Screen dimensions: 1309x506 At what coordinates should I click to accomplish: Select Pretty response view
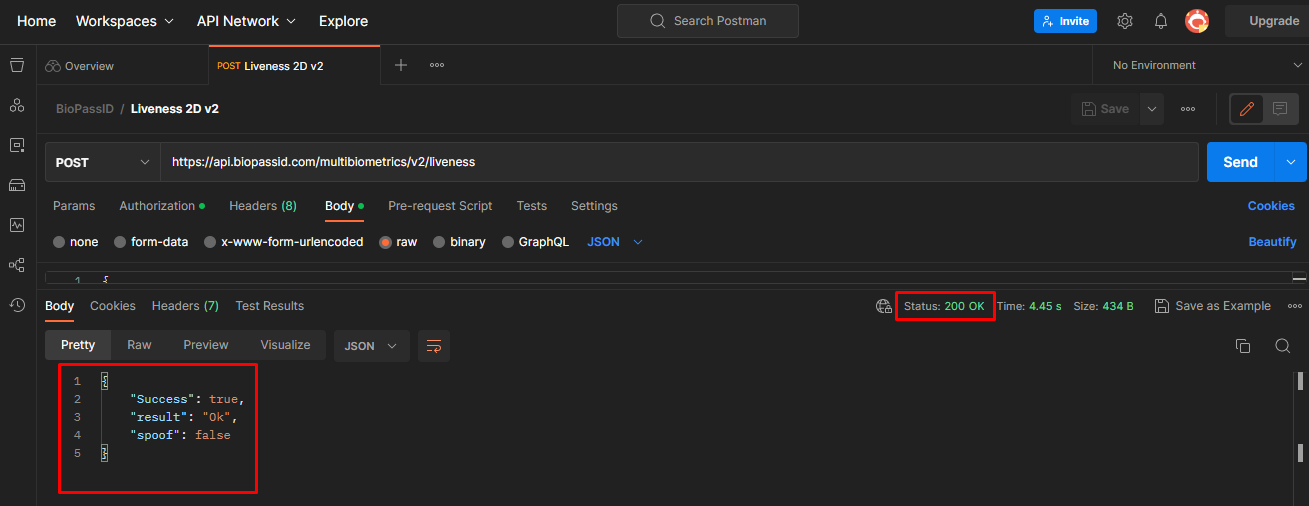[78, 345]
